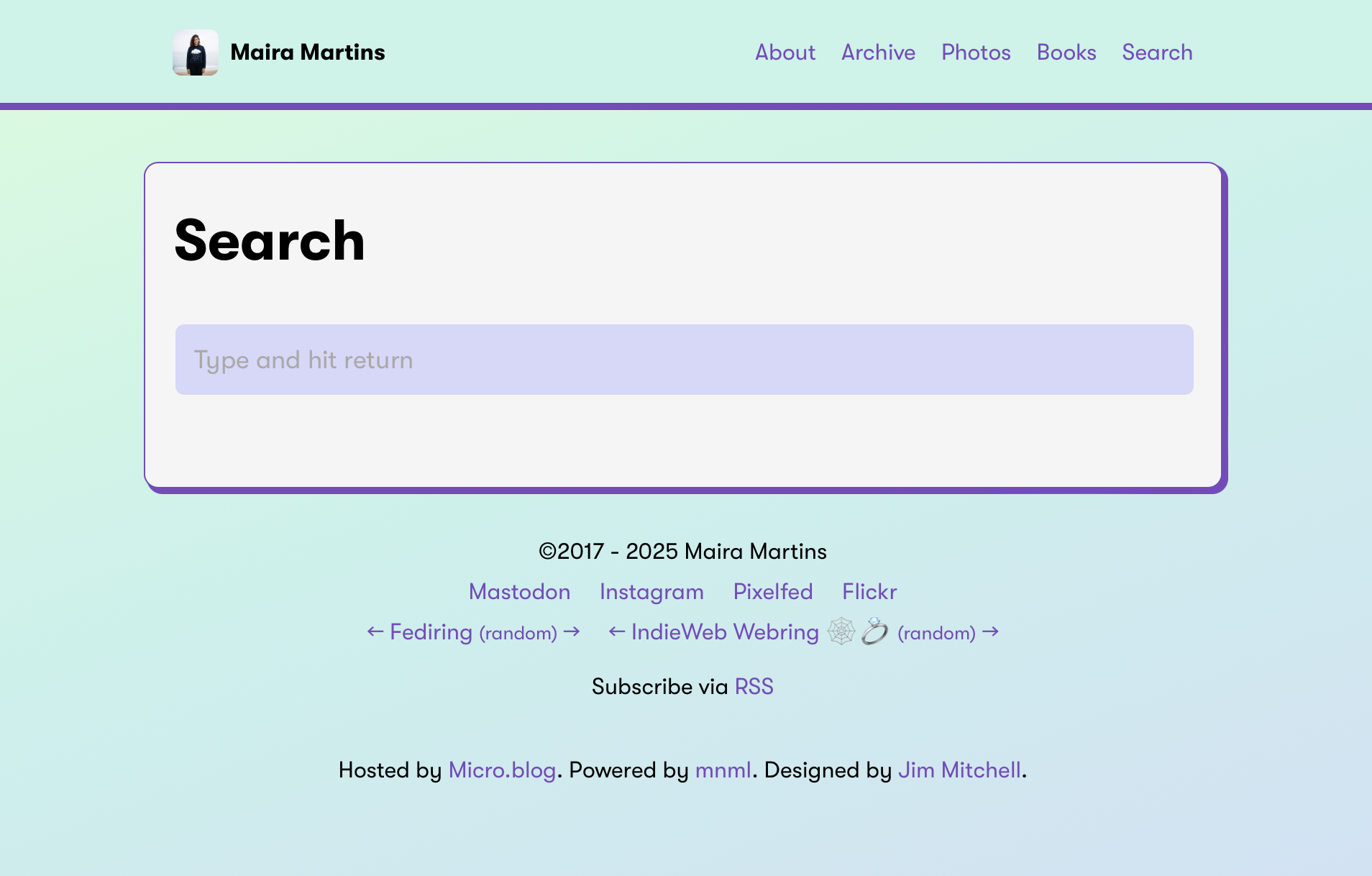Screen dimensions: 1372x876
Task: Visit the Mastodon profile link
Action: 519,591
